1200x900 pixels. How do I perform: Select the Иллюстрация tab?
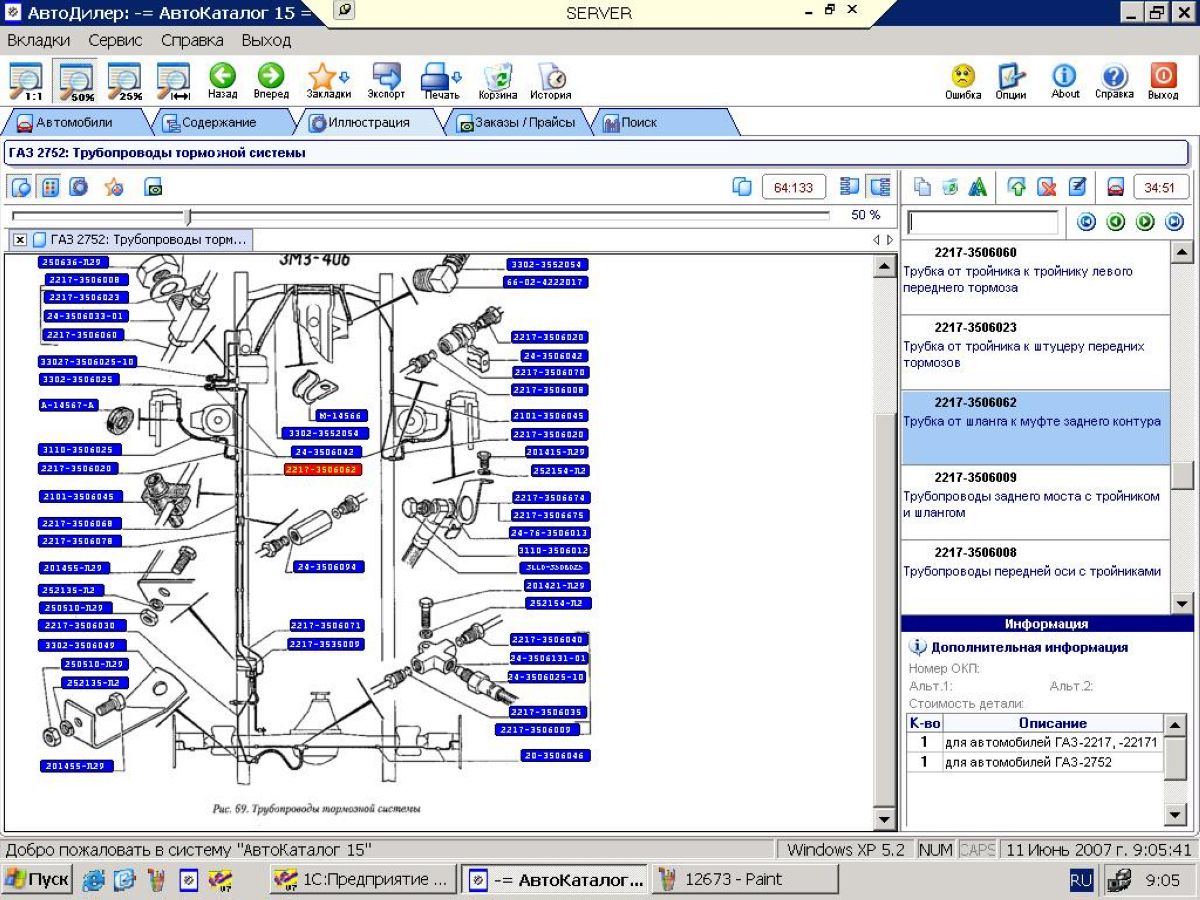369,123
